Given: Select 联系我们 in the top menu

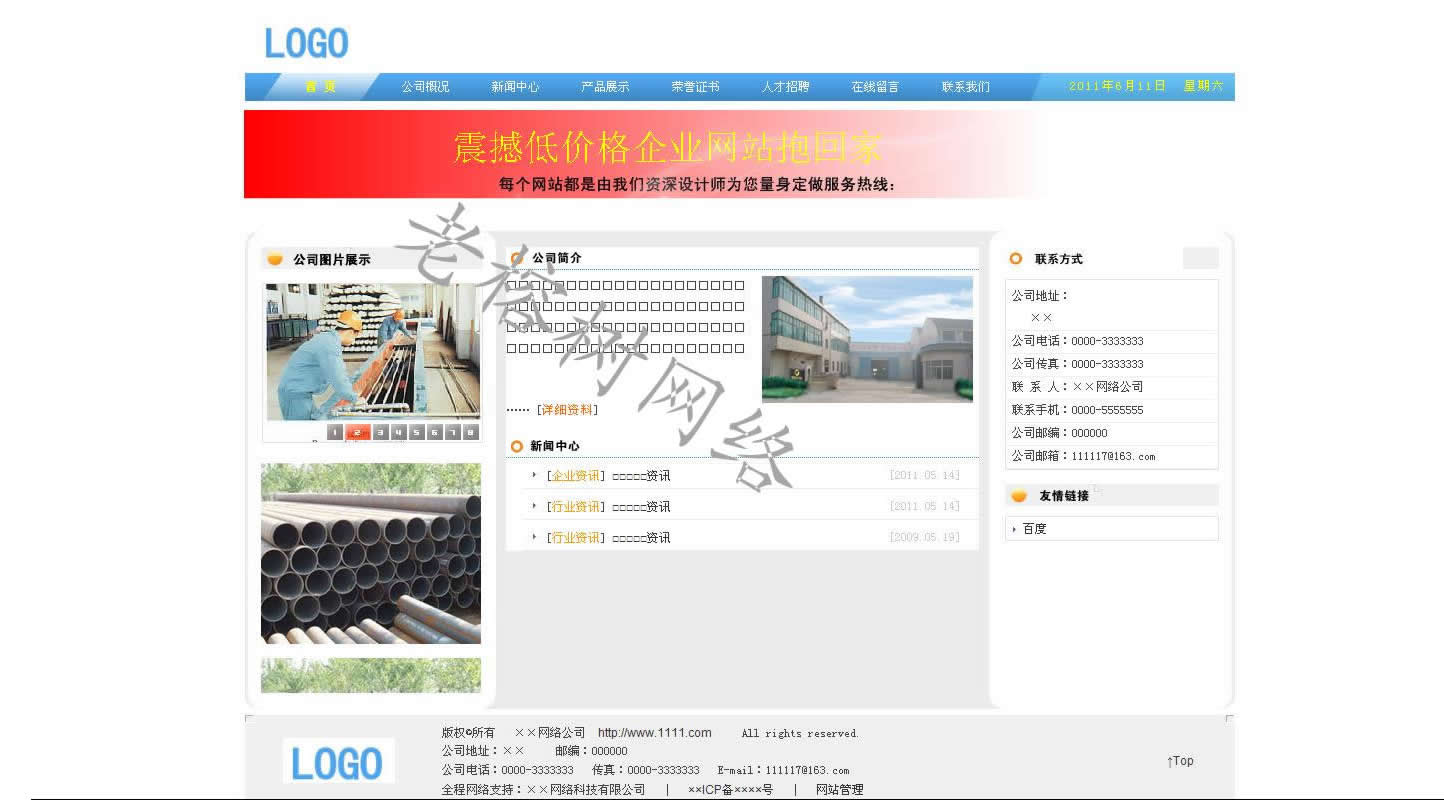Looking at the screenshot, I should pos(965,87).
